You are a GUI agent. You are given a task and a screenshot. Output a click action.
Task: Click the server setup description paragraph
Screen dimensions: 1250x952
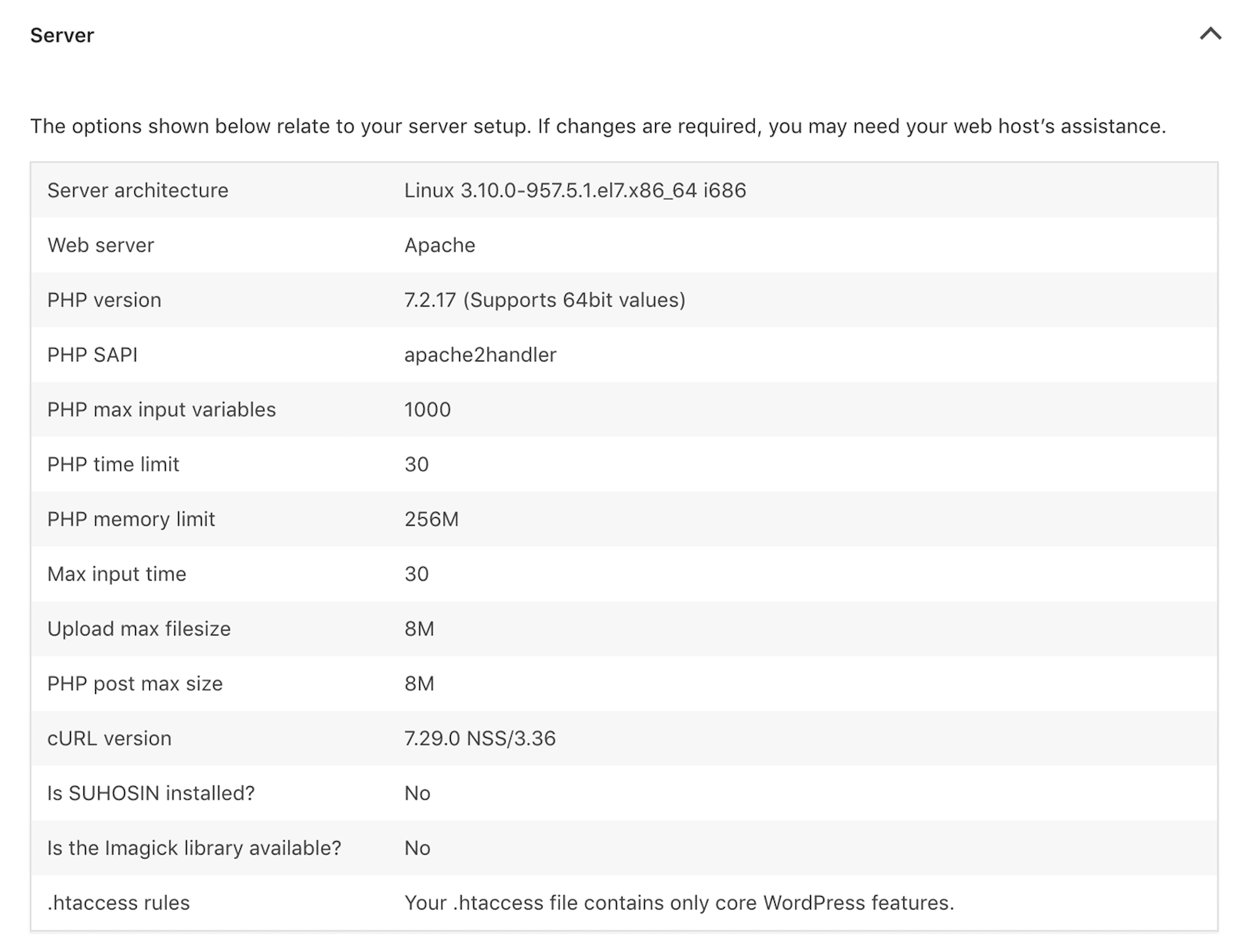pos(598,126)
